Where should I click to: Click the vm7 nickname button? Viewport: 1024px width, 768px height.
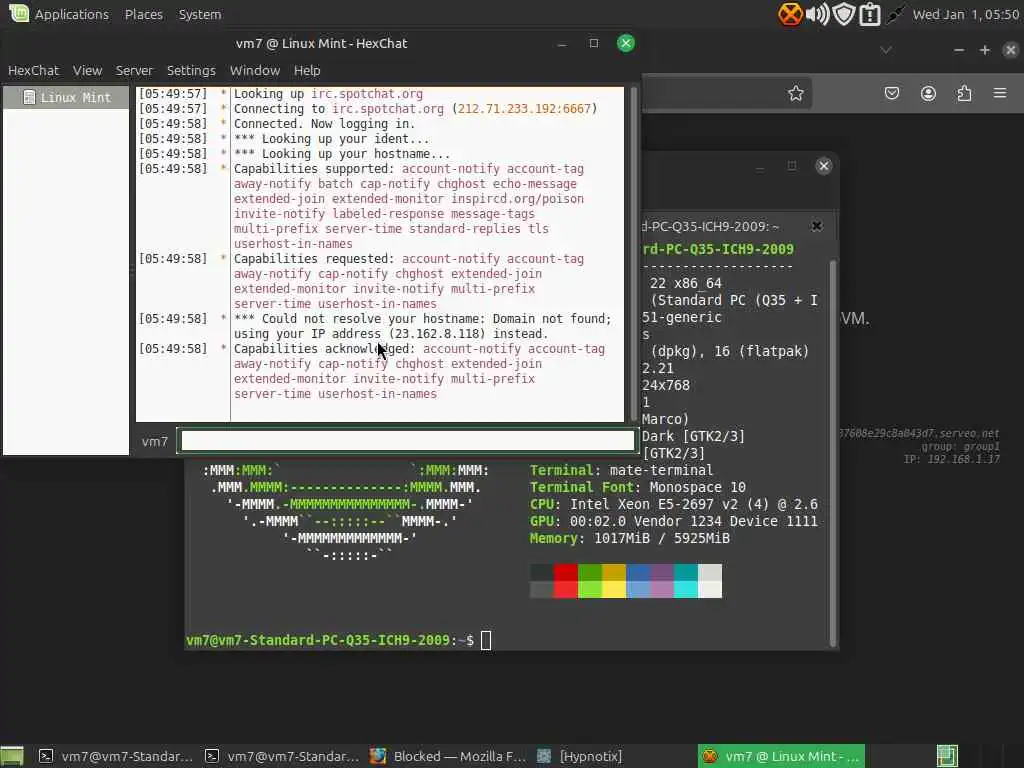tap(155, 441)
